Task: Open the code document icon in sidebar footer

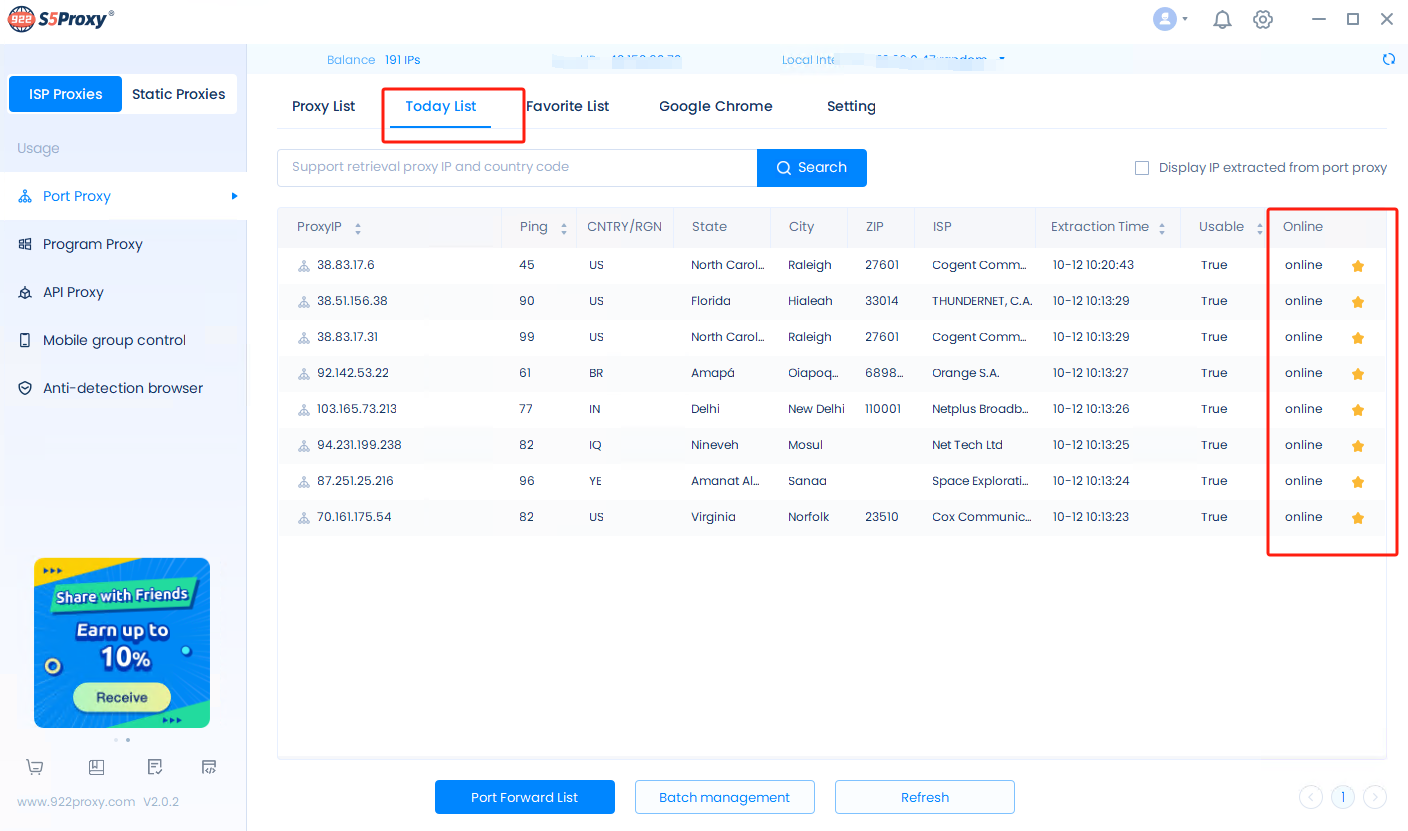Action: 209,767
